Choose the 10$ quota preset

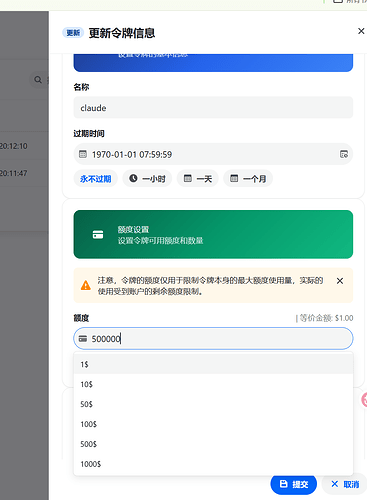(213, 384)
